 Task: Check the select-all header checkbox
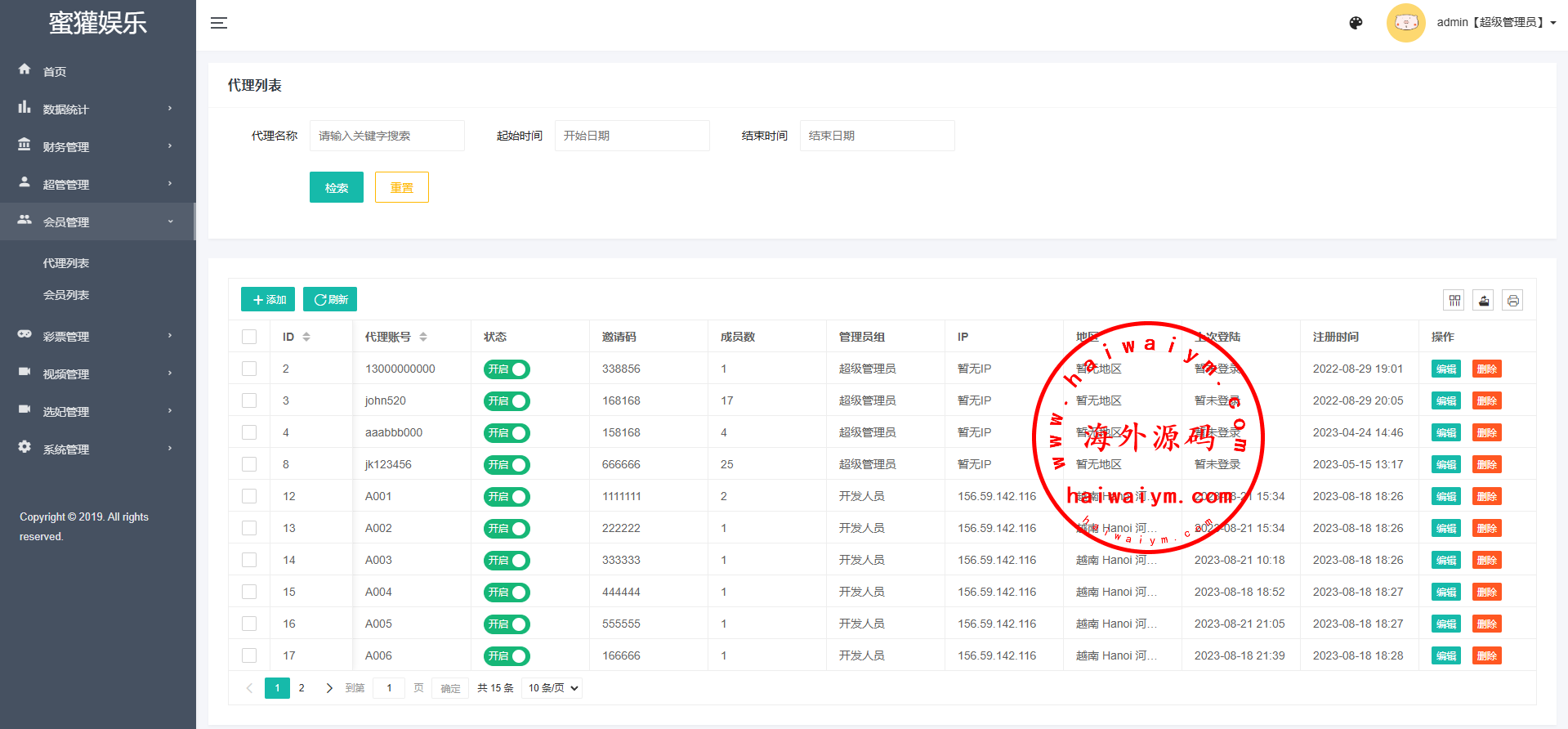pyautogui.click(x=249, y=337)
